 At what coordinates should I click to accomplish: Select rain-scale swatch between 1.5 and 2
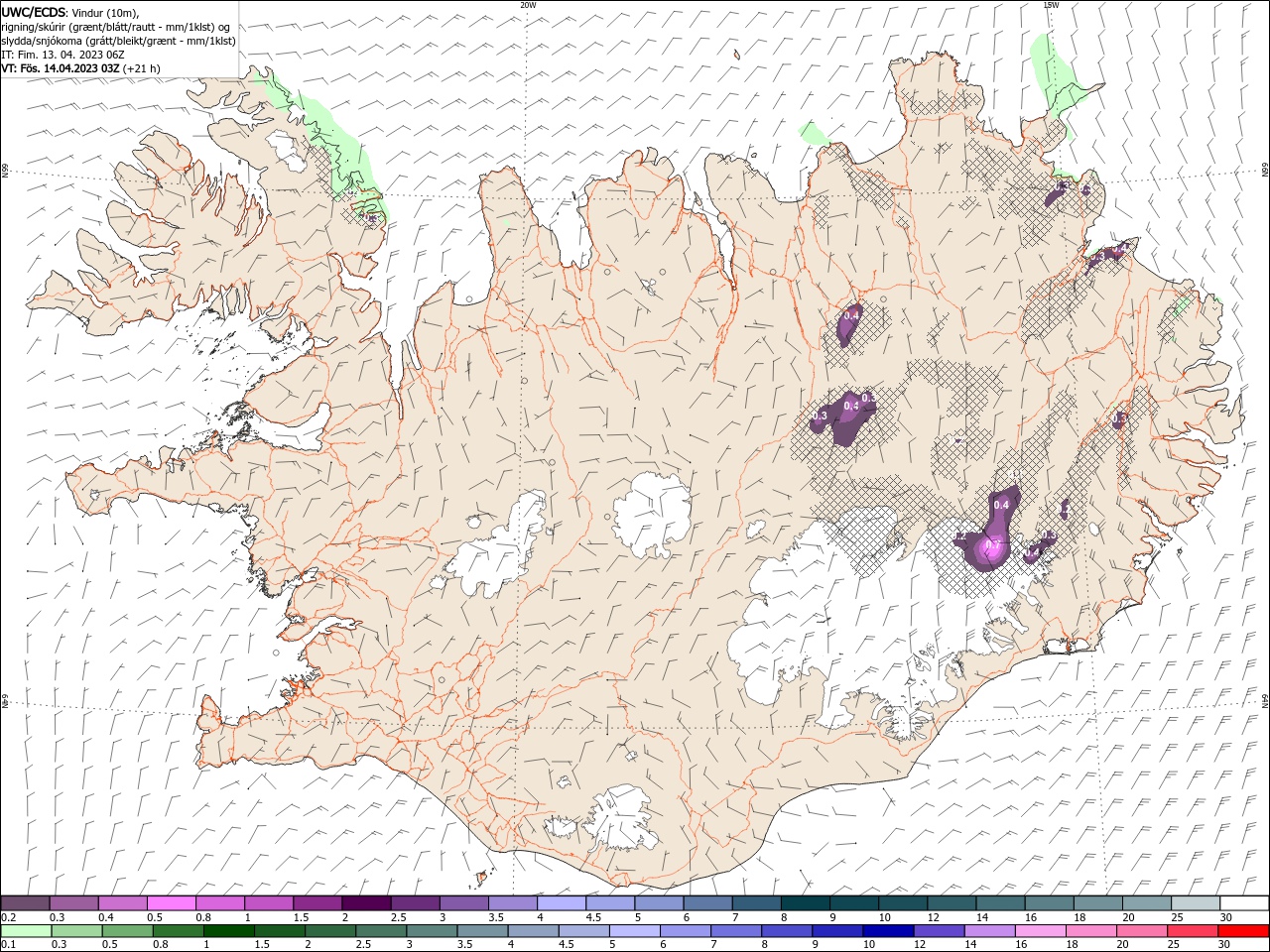(x=279, y=931)
